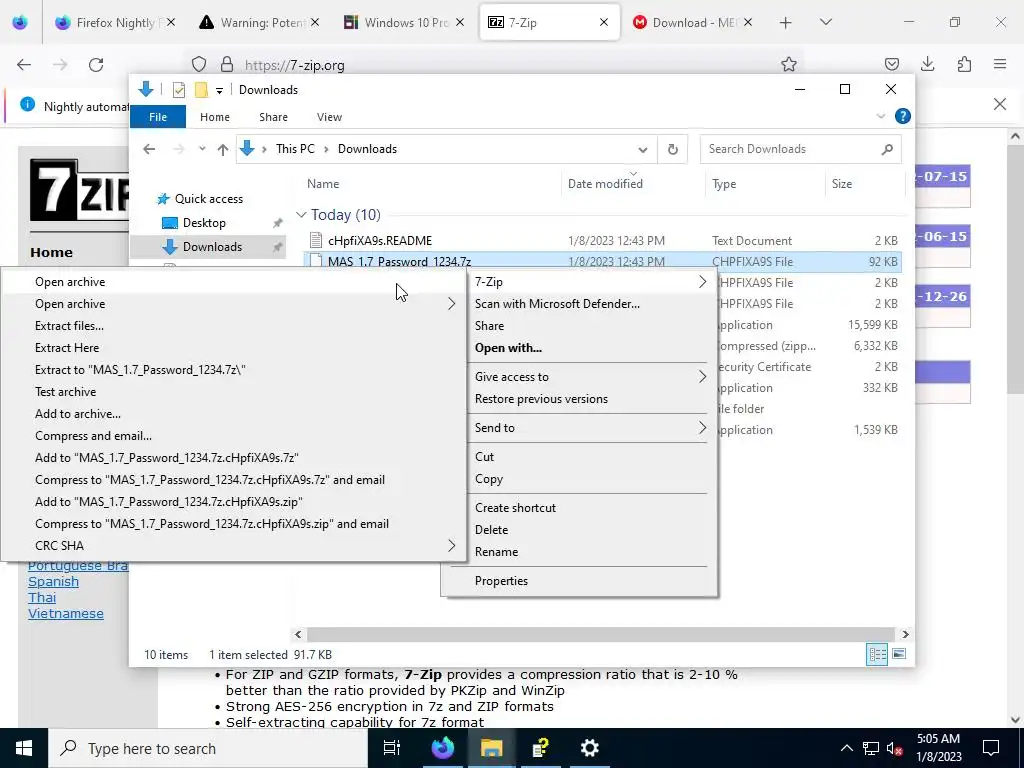Open Firefox Downloads panel icon
The height and width of the screenshot is (768, 1024).
pyautogui.click(x=927, y=64)
